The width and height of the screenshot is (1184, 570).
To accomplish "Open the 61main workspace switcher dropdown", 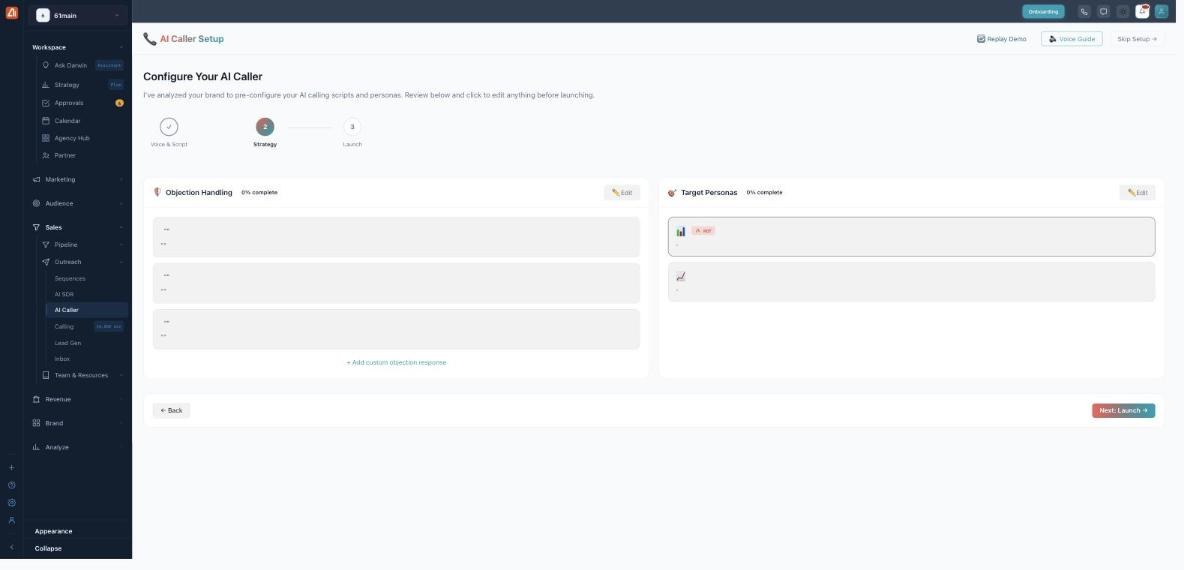I will click(x=78, y=15).
